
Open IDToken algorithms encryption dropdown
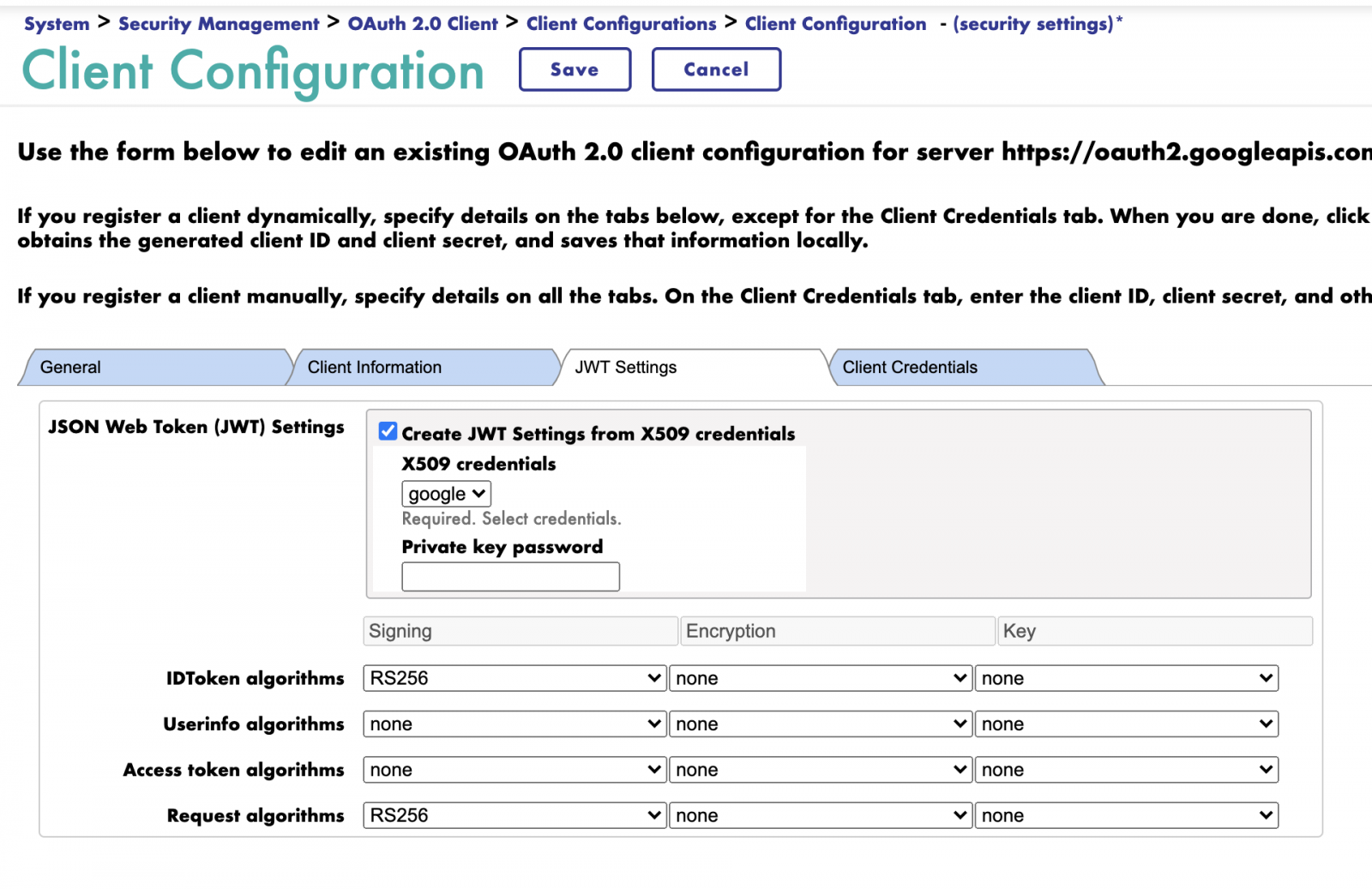[821, 678]
